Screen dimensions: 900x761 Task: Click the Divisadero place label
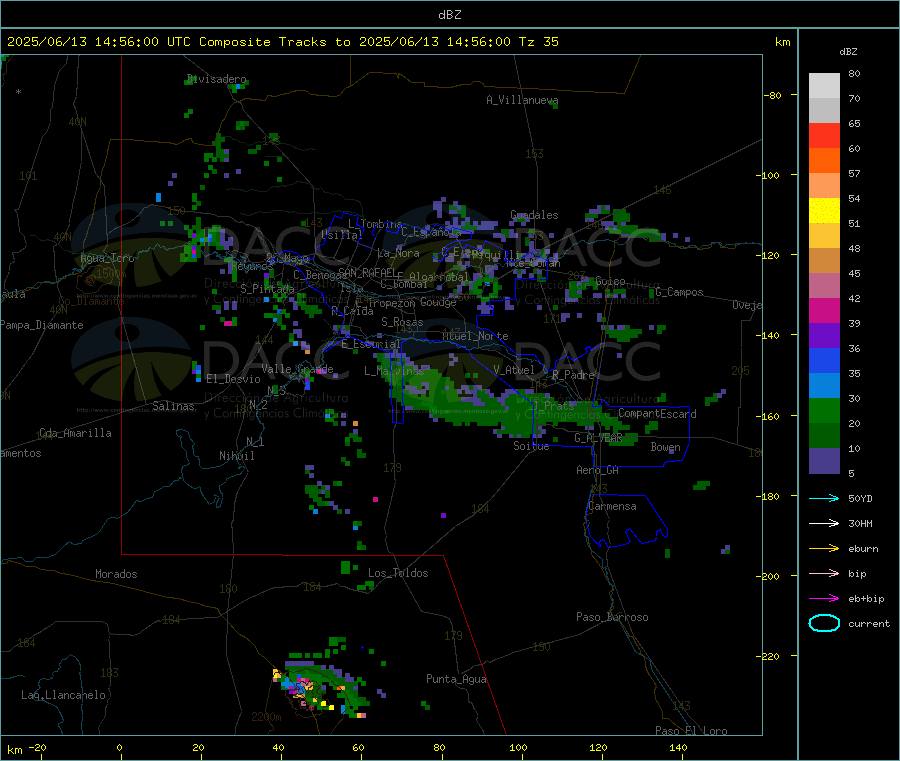point(216,79)
